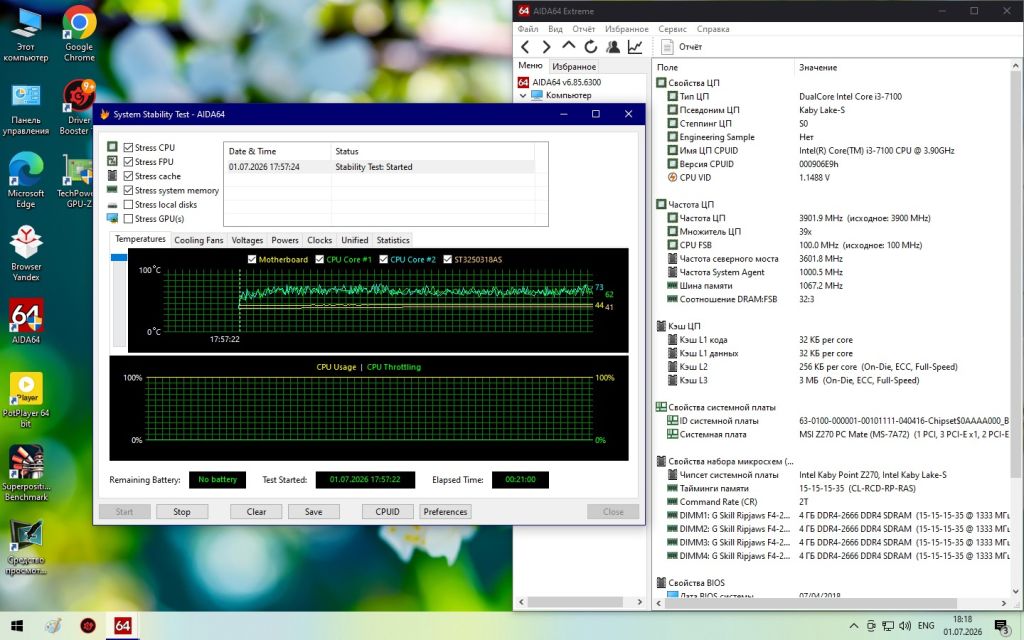Screen dimensions: 1024x640
Task: Open the graph chart icon in AIDA64 toolbar
Action: [635, 46]
